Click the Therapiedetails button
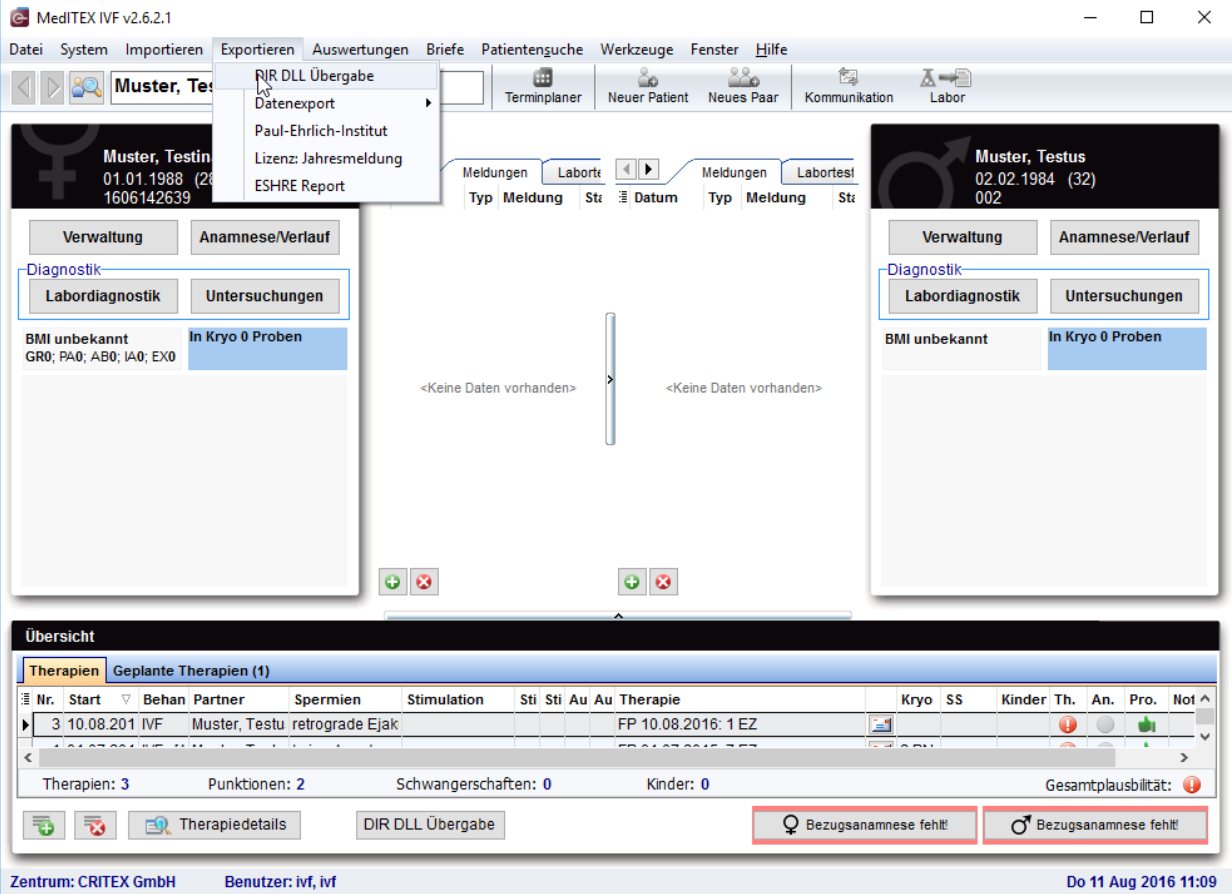The image size is (1232, 894). [215, 825]
